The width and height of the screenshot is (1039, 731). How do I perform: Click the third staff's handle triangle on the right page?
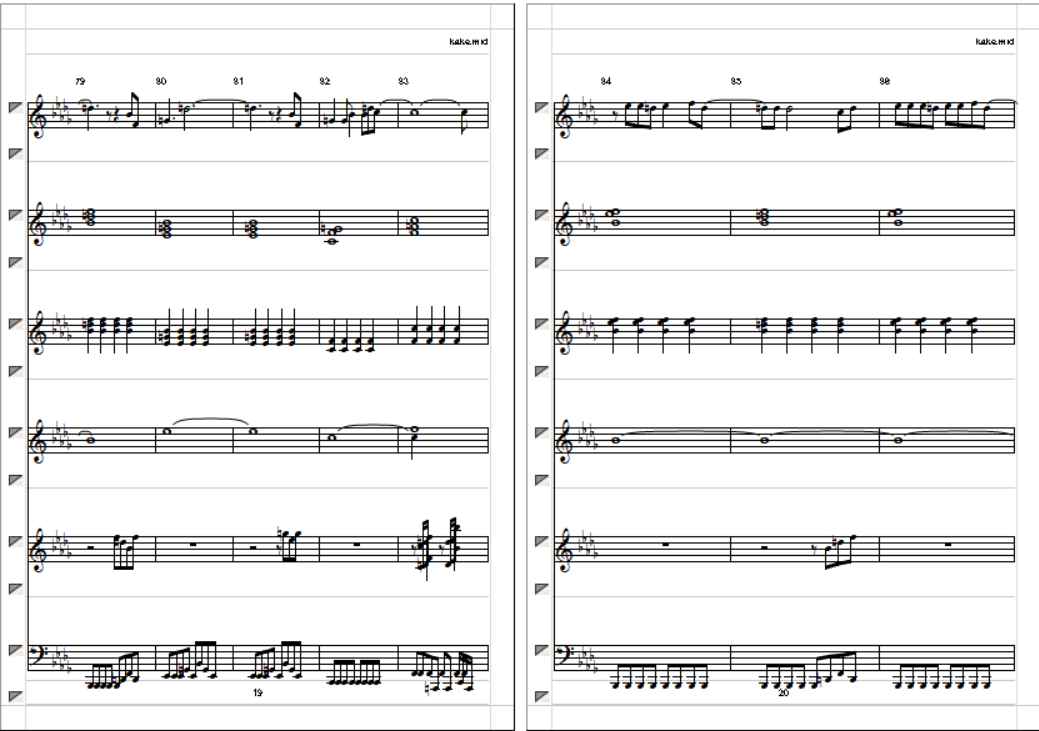(541, 324)
